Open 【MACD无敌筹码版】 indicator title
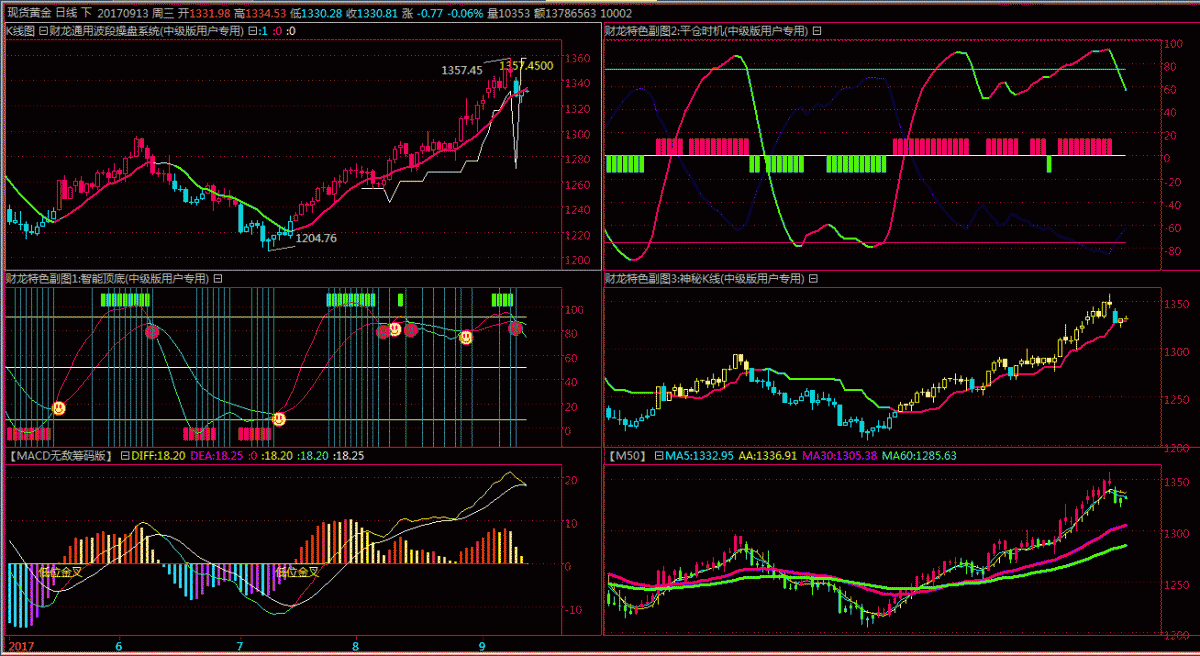The width and height of the screenshot is (1200, 656). [62, 455]
